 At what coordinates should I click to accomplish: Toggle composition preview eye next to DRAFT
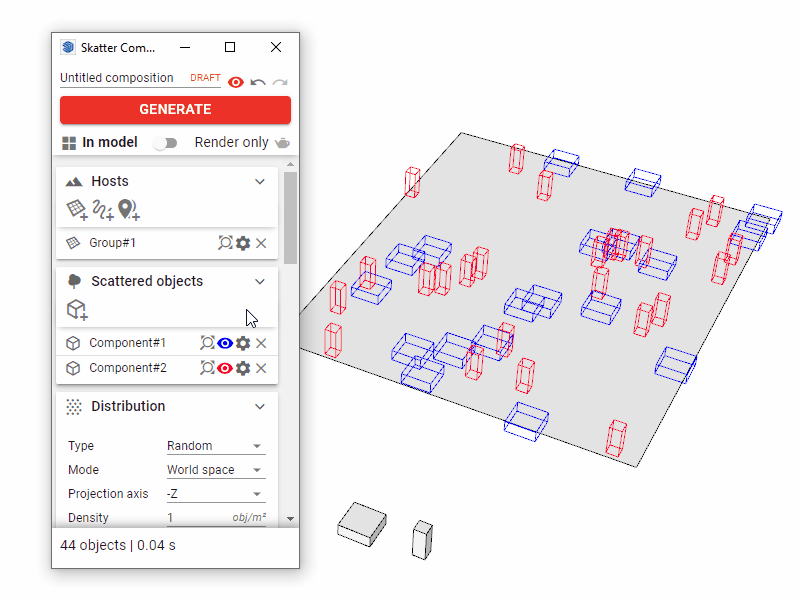click(x=236, y=81)
